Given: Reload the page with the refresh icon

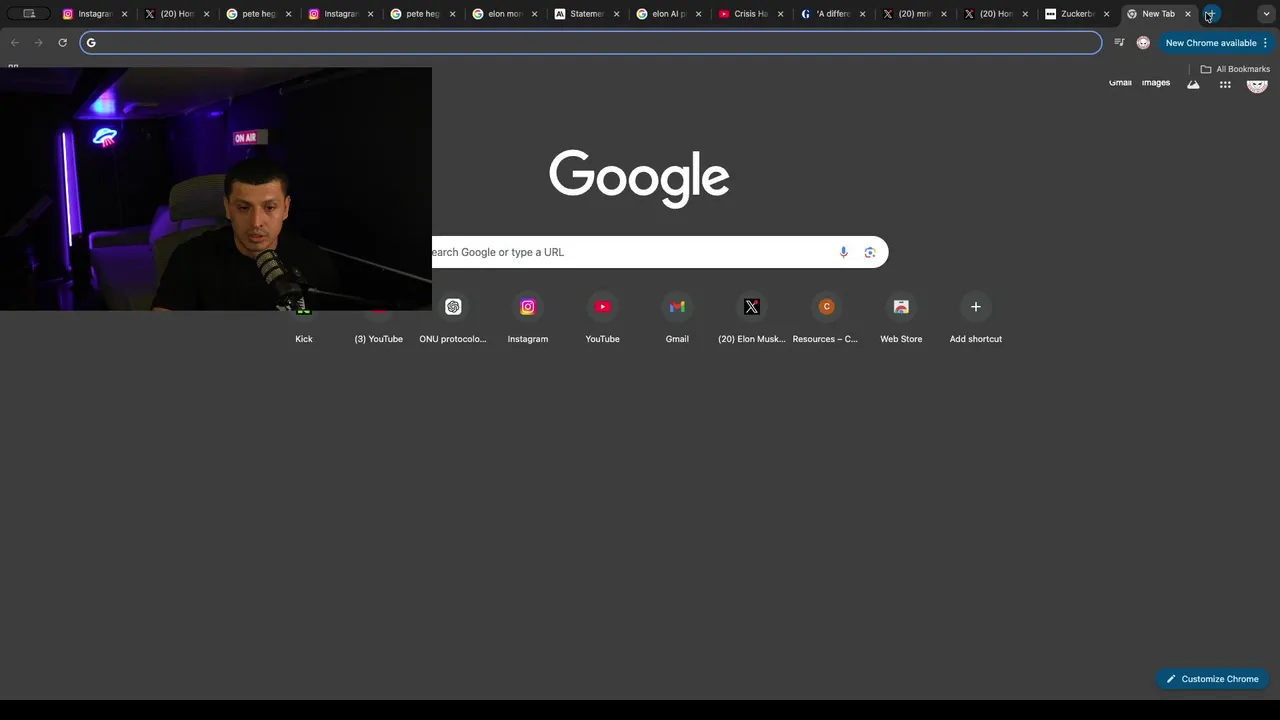Looking at the screenshot, I should (x=62, y=42).
